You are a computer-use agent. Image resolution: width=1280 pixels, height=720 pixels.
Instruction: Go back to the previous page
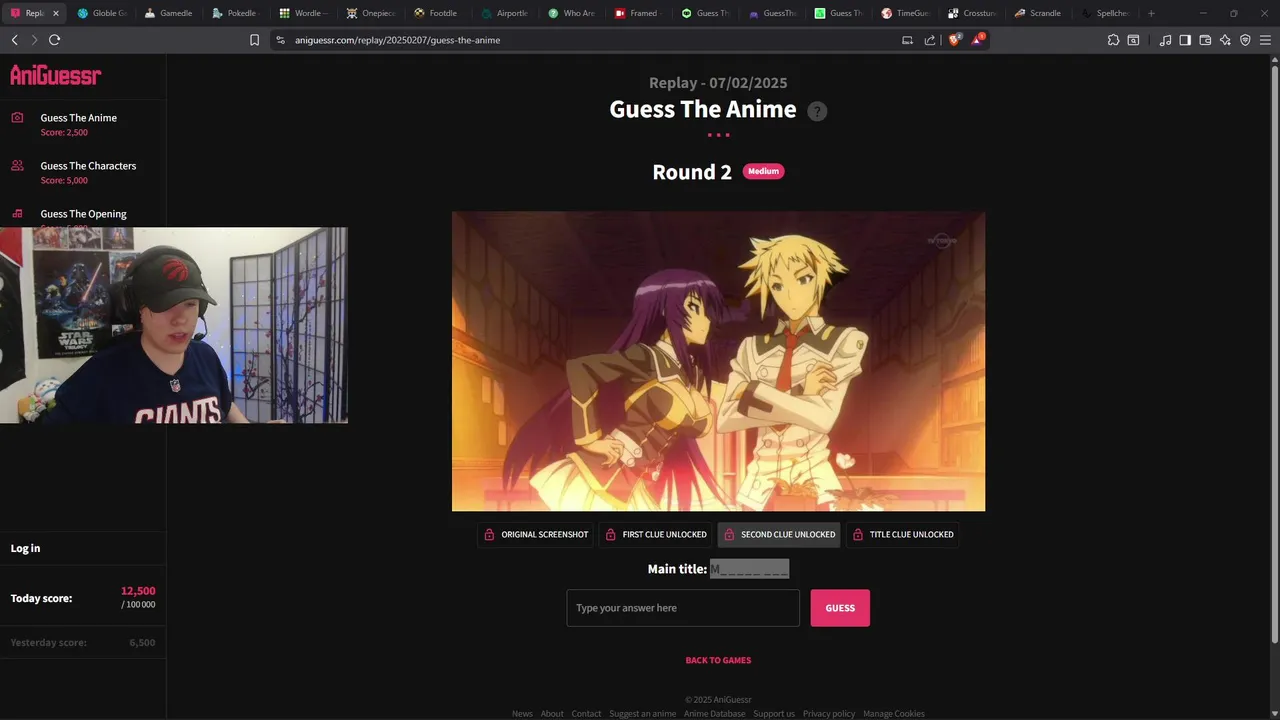point(14,40)
